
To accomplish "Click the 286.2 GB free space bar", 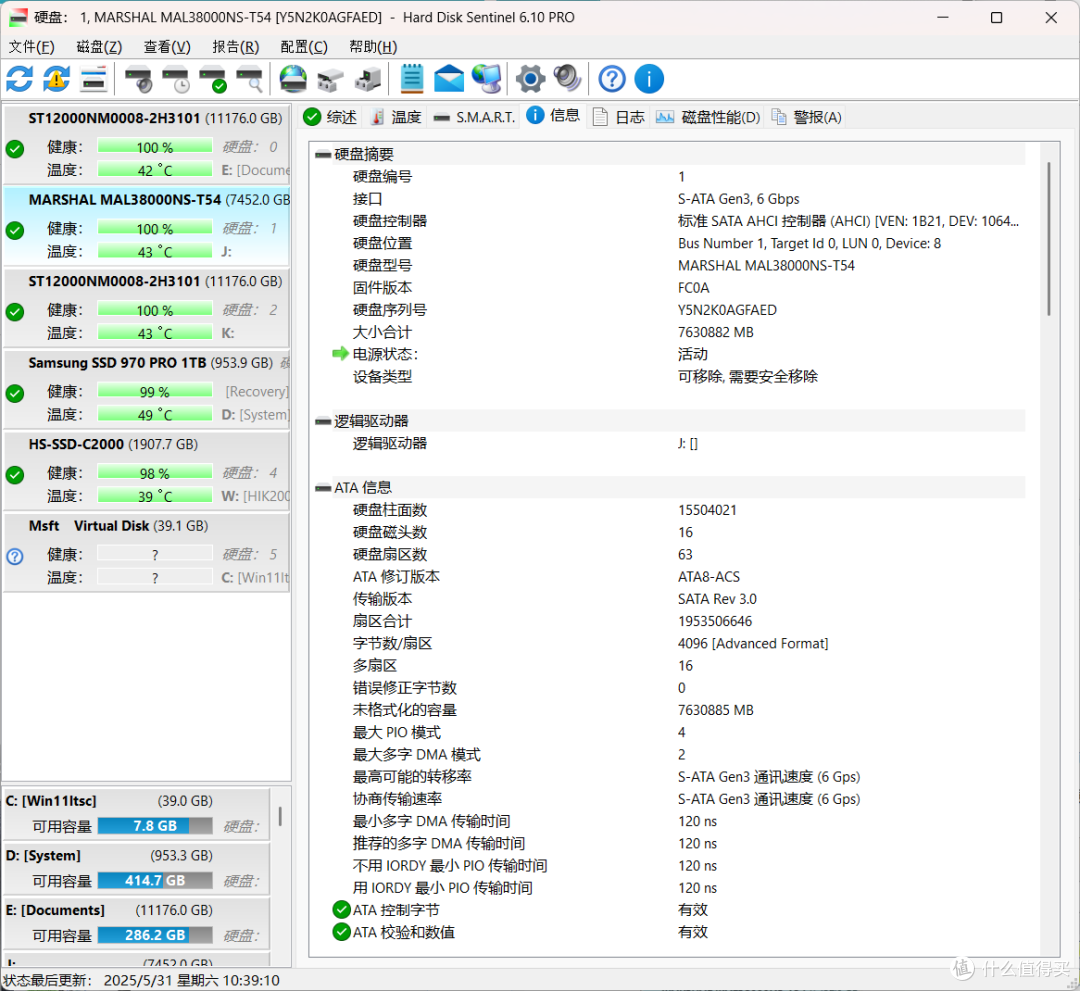I will (x=155, y=935).
